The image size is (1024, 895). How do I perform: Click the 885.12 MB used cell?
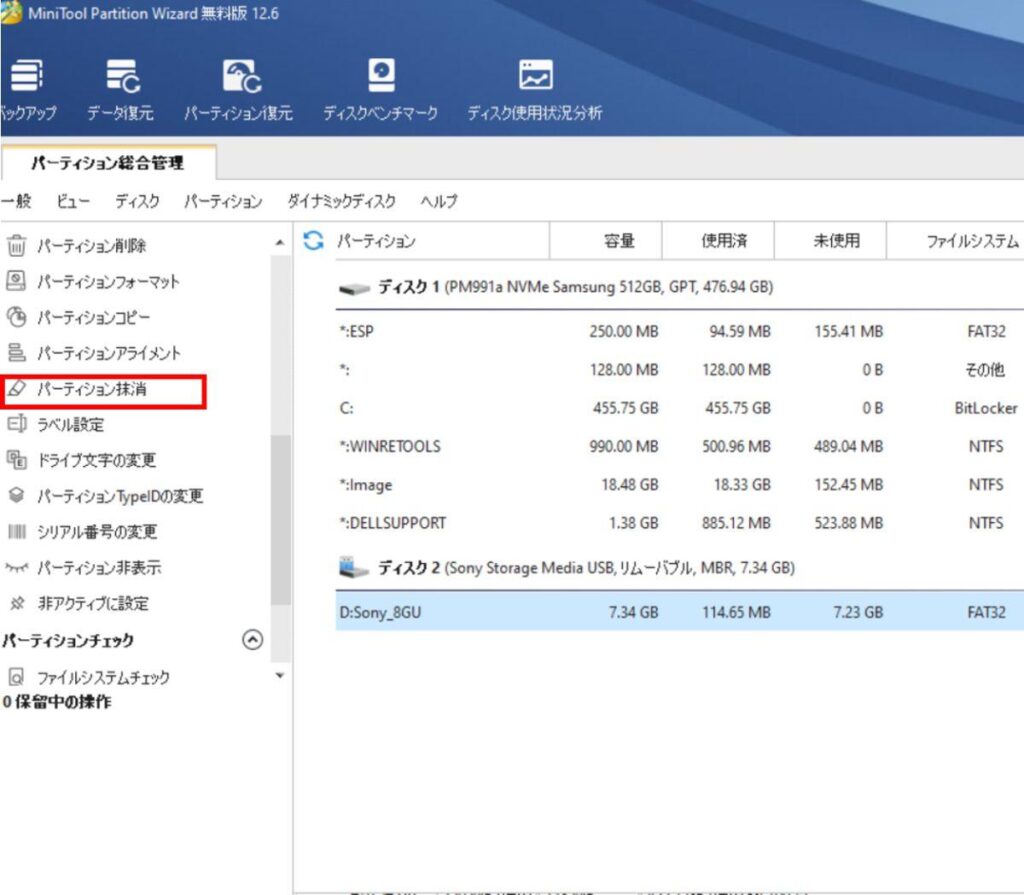click(x=737, y=523)
